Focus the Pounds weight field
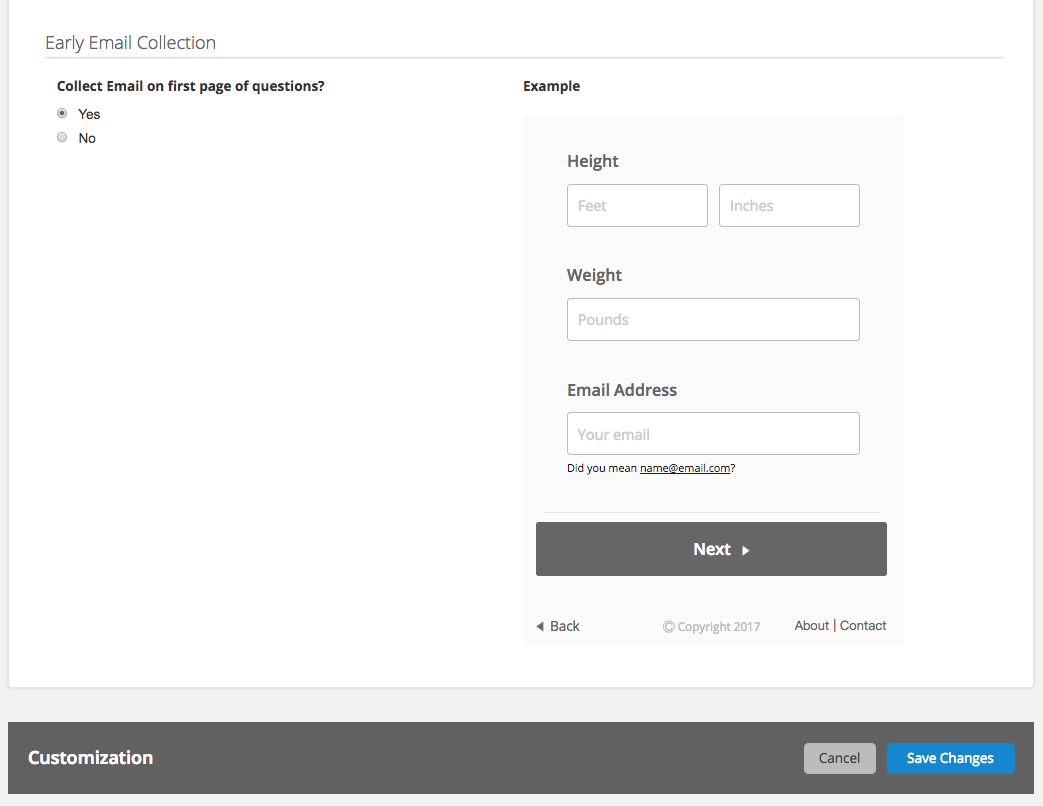This screenshot has width=1043, height=806. click(713, 319)
